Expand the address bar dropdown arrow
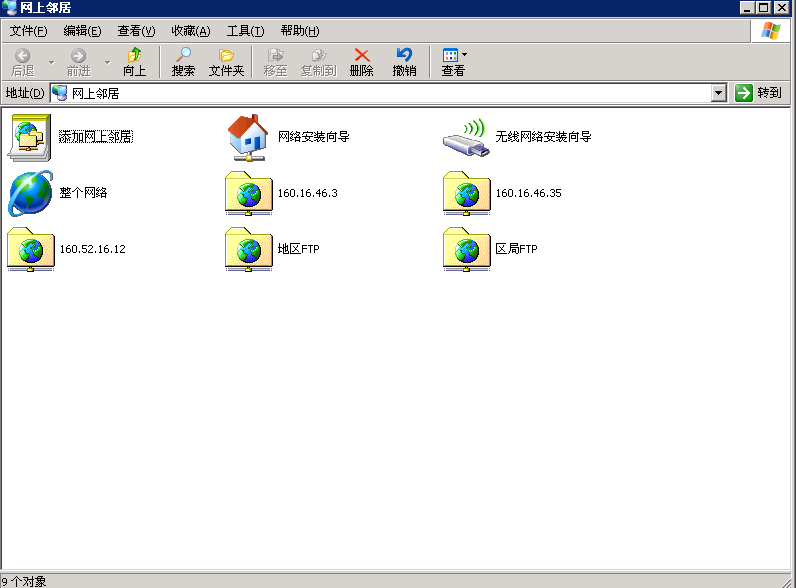 click(718, 93)
